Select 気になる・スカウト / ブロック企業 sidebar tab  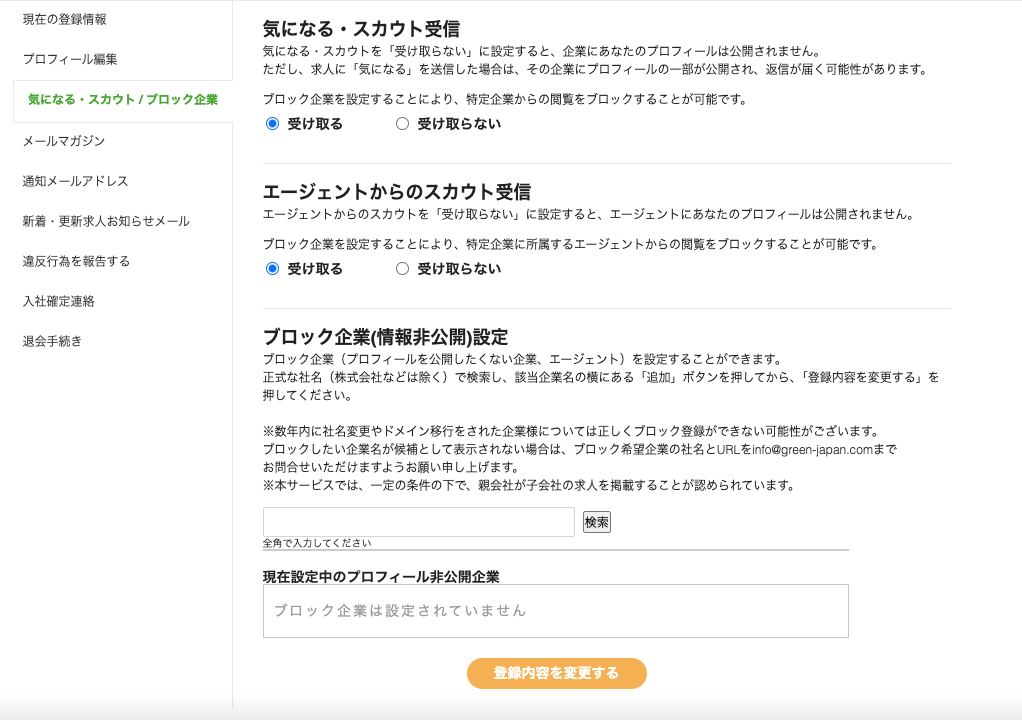[122, 100]
